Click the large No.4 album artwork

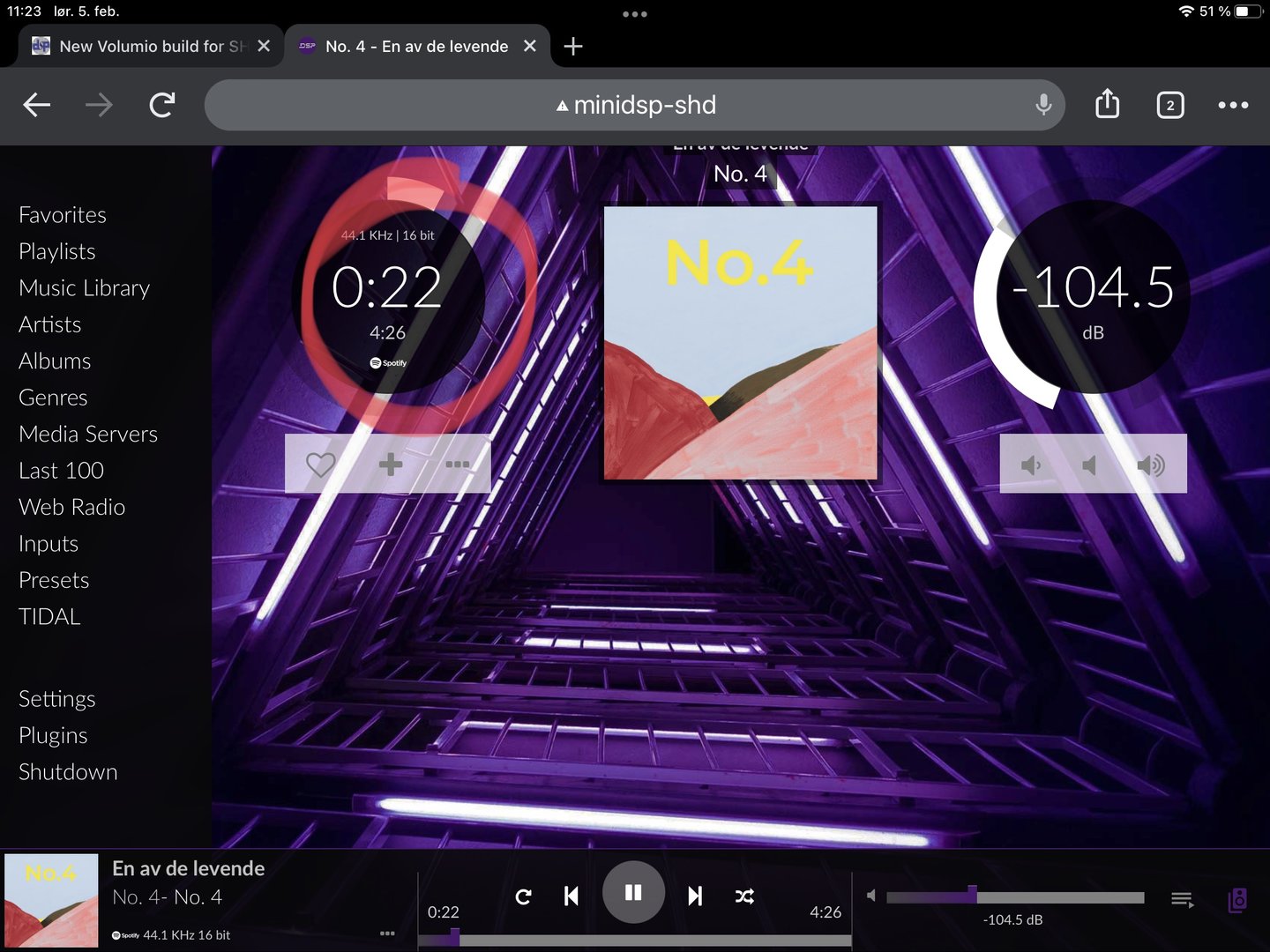point(741,343)
